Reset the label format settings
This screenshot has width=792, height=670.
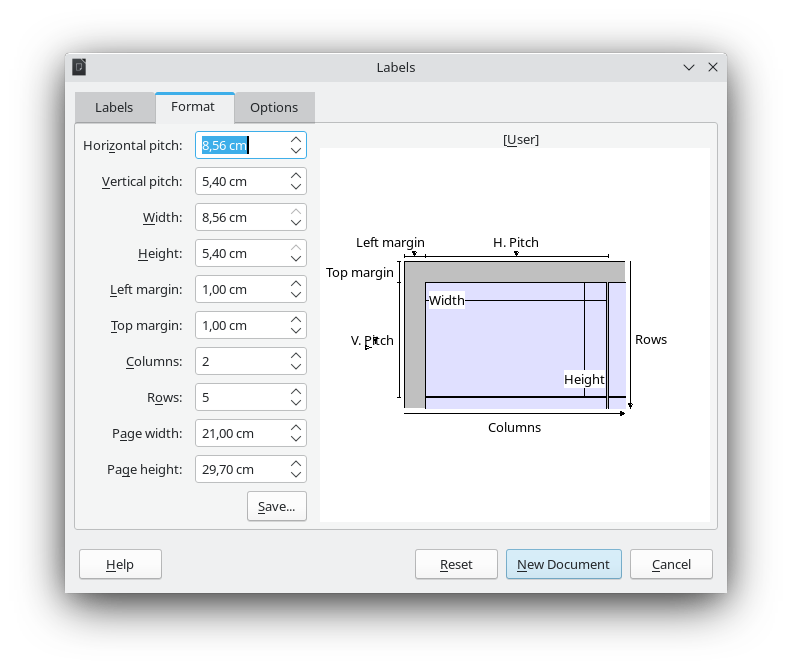point(456,565)
